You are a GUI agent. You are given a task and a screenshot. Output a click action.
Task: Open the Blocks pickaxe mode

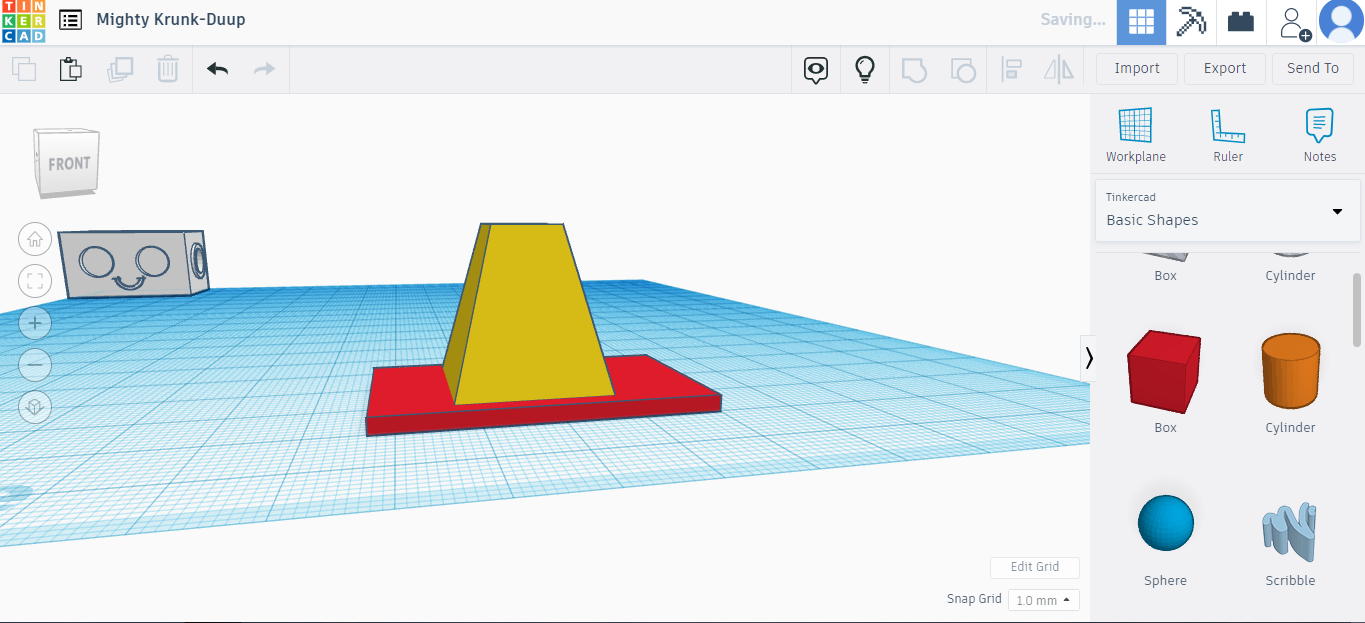(x=1191, y=22)
